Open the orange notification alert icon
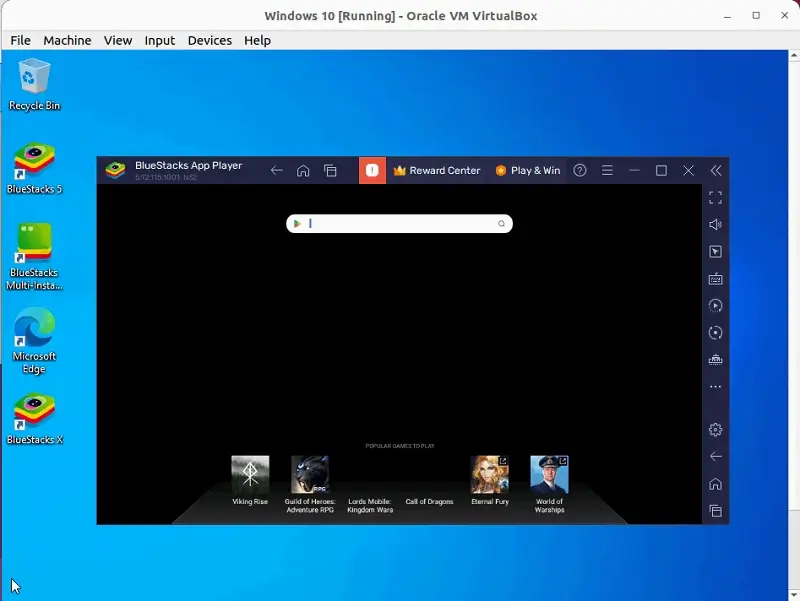The height and width of the screenshot is (601, 800). [x=372, y=170]
